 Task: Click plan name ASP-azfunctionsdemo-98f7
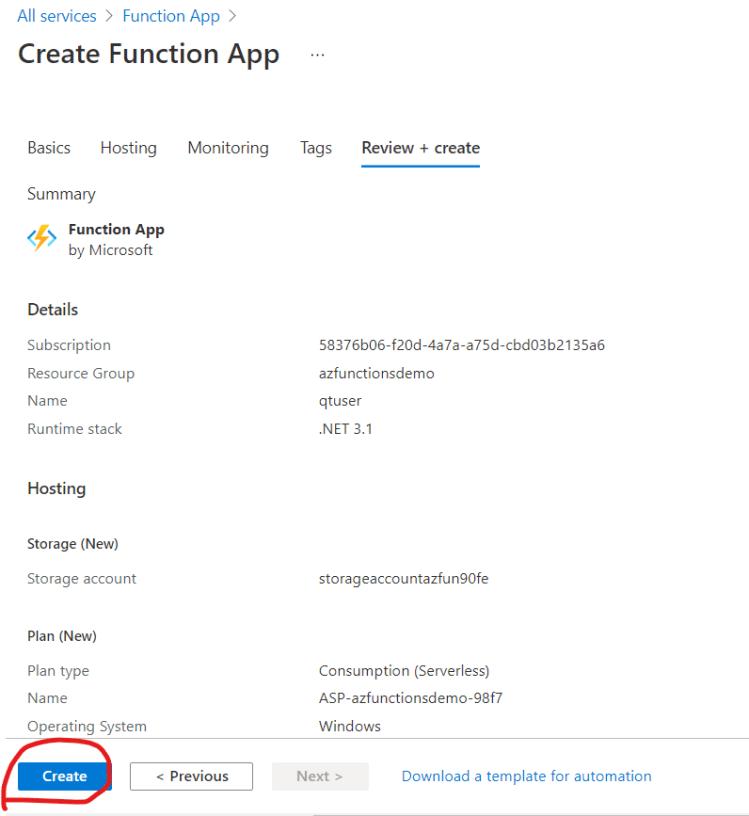point(411,698)
